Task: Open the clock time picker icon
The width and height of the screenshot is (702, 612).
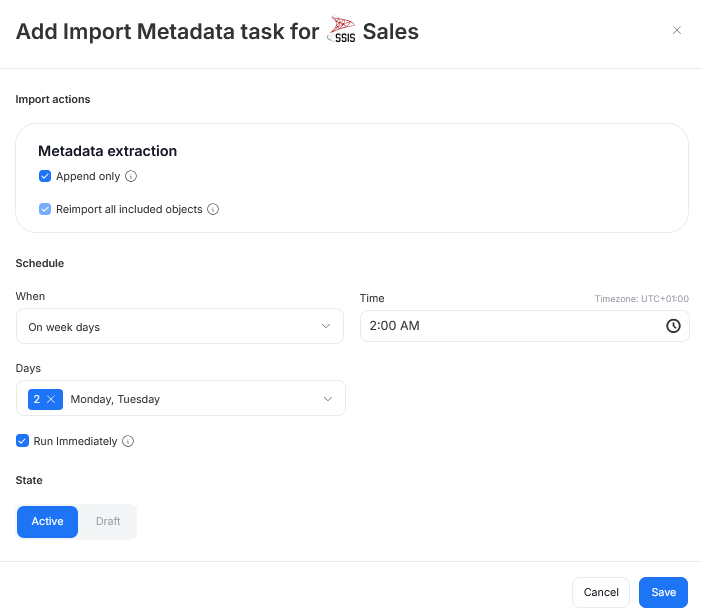Action: (673, 326)
